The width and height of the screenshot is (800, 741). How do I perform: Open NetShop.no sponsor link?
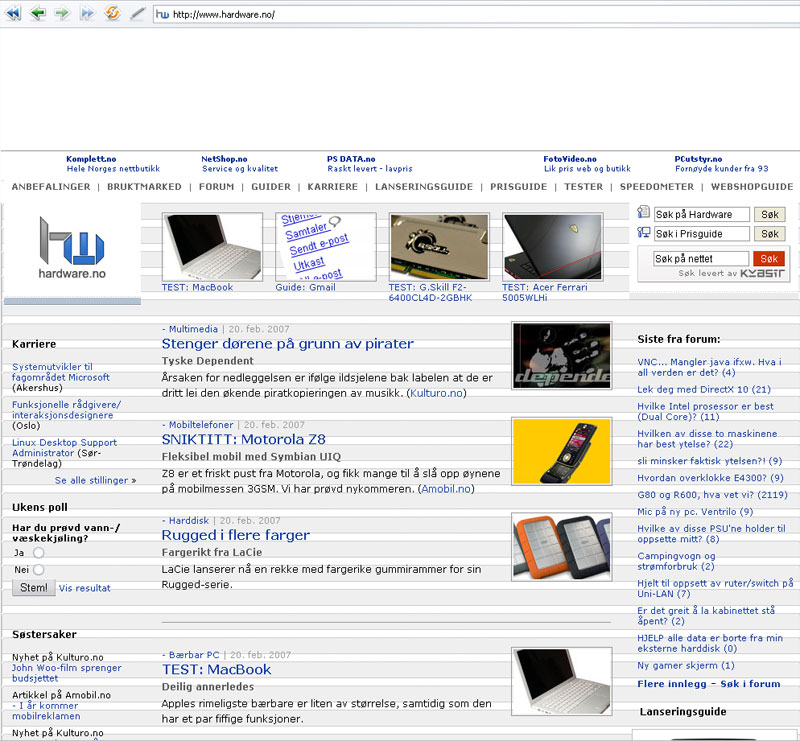click(x=224, y=159)
